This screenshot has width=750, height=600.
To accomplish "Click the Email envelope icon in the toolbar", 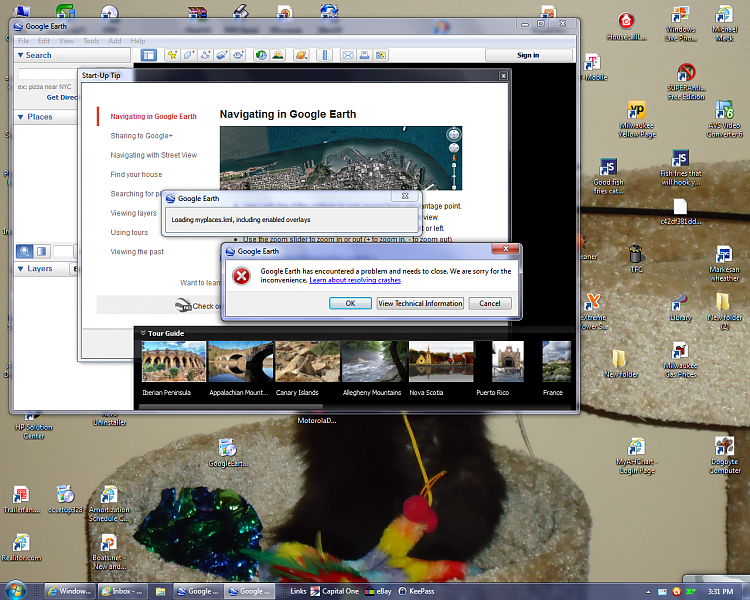I will coord(348,55).
